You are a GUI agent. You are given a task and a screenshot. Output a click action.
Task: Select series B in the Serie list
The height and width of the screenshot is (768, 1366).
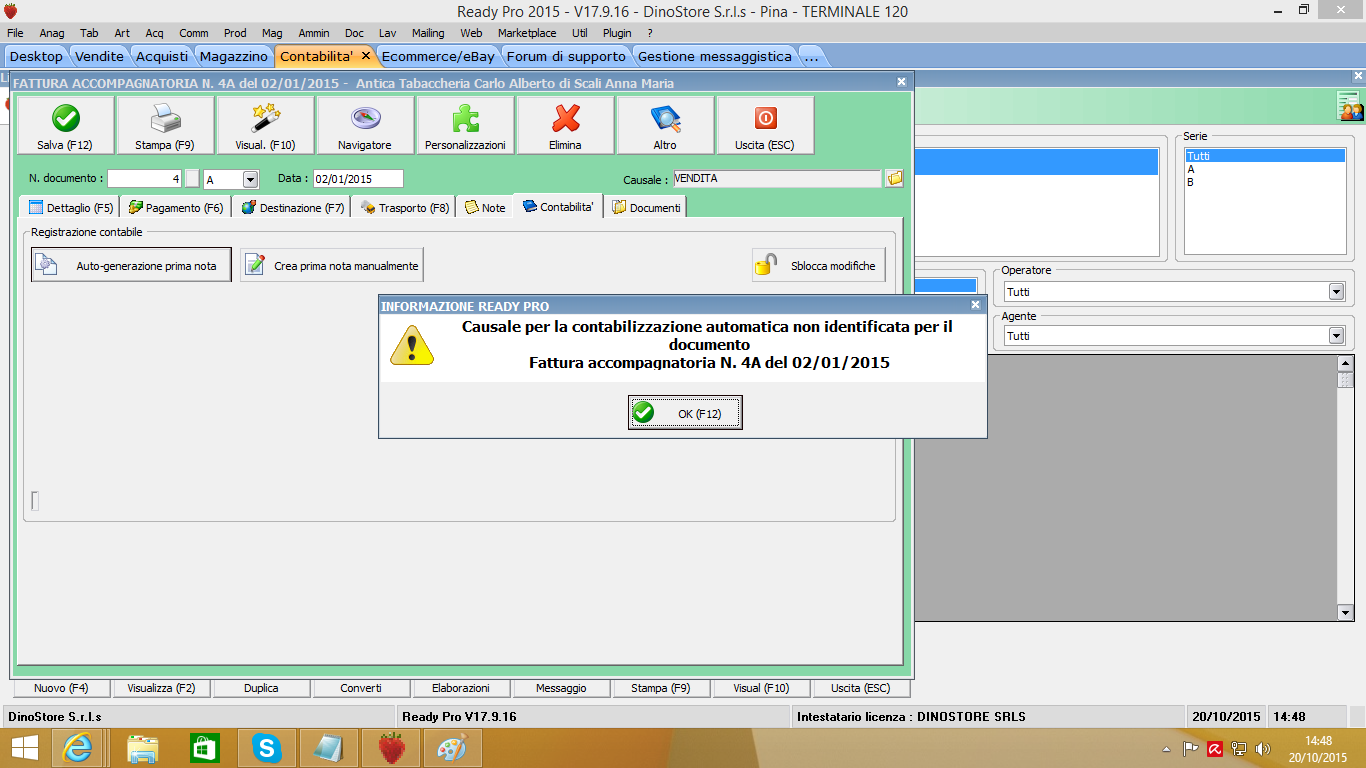1265,182
